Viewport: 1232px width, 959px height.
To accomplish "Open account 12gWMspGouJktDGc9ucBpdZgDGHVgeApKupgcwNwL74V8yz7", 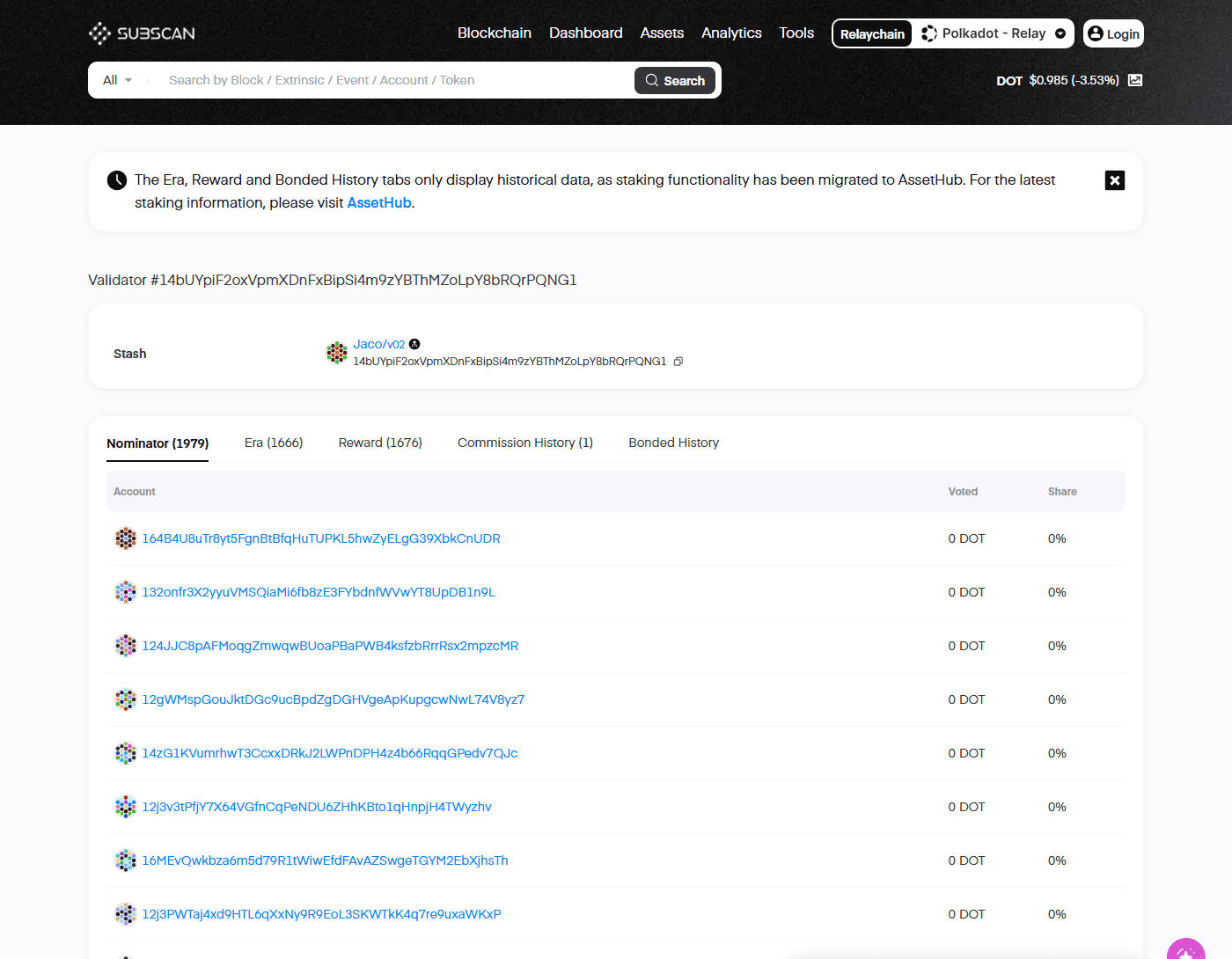I will click(x=334, y=699).
